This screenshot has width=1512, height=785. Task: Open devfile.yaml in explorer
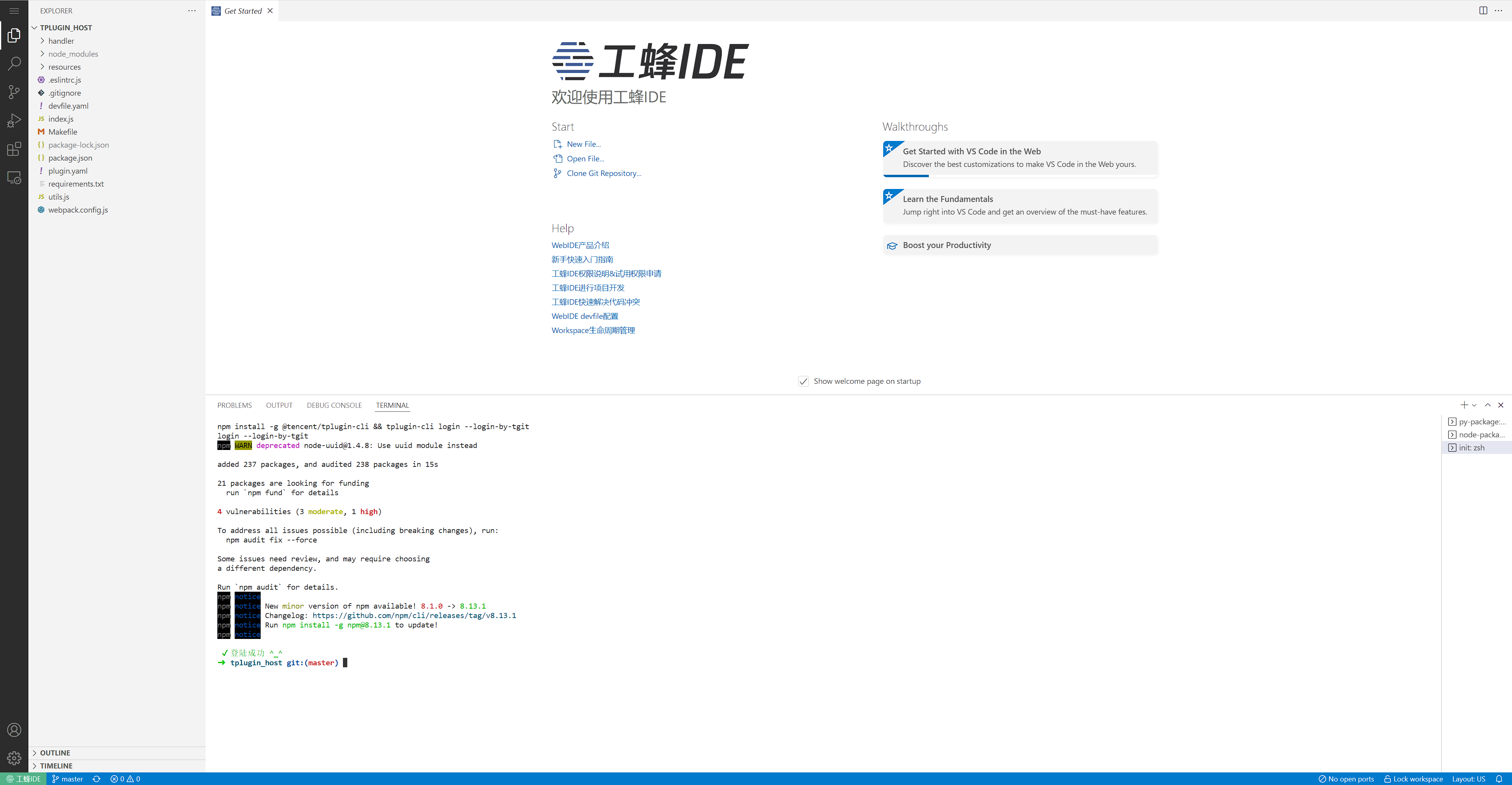117,106
